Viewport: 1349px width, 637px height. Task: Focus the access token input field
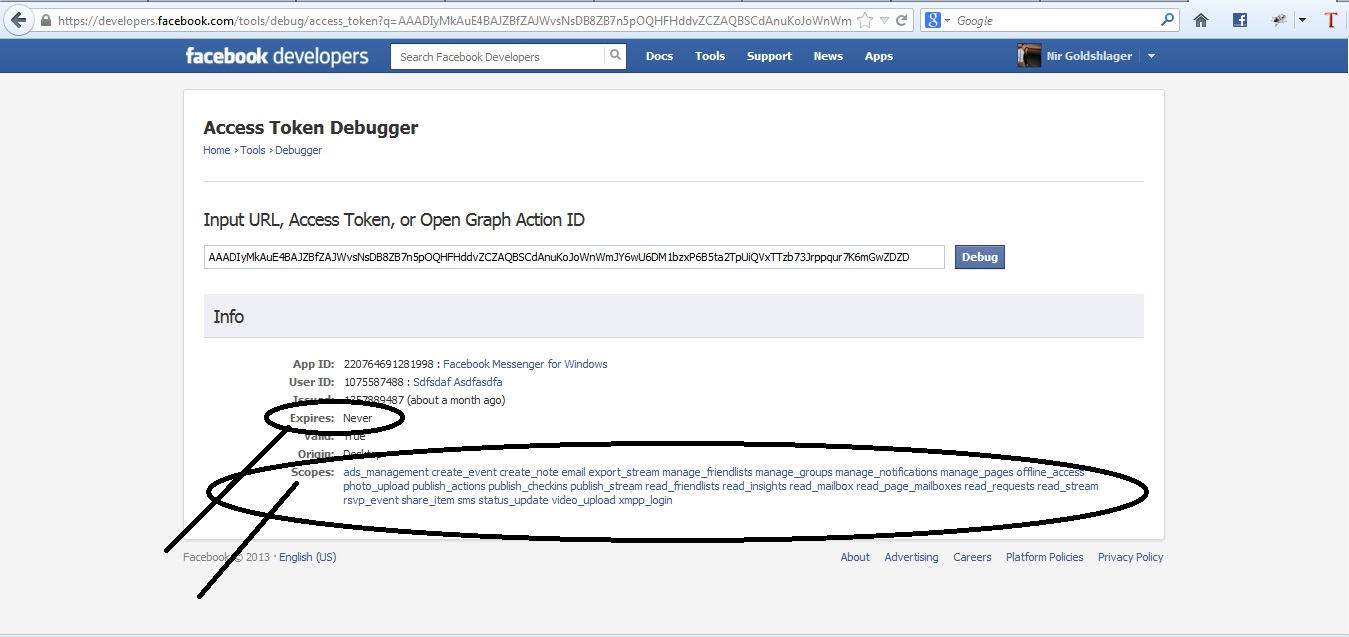click(x=574, y=257)
